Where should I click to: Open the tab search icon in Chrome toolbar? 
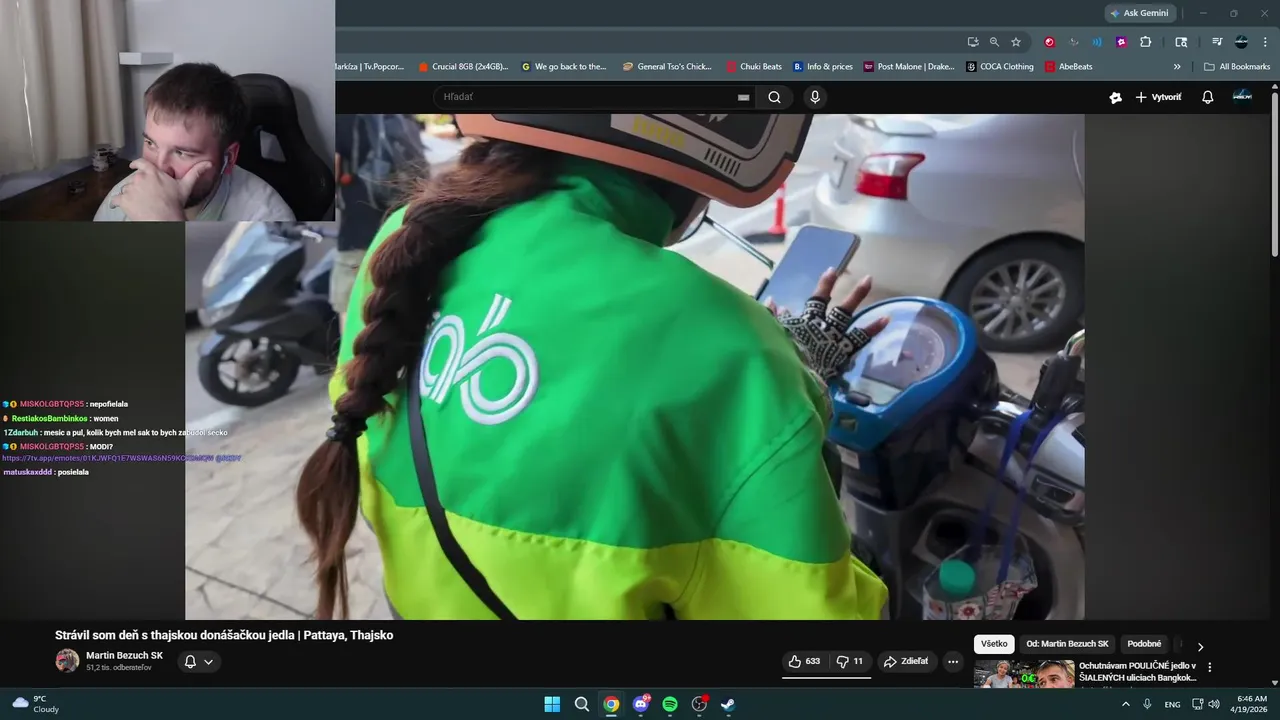(x=1181, y=42)
